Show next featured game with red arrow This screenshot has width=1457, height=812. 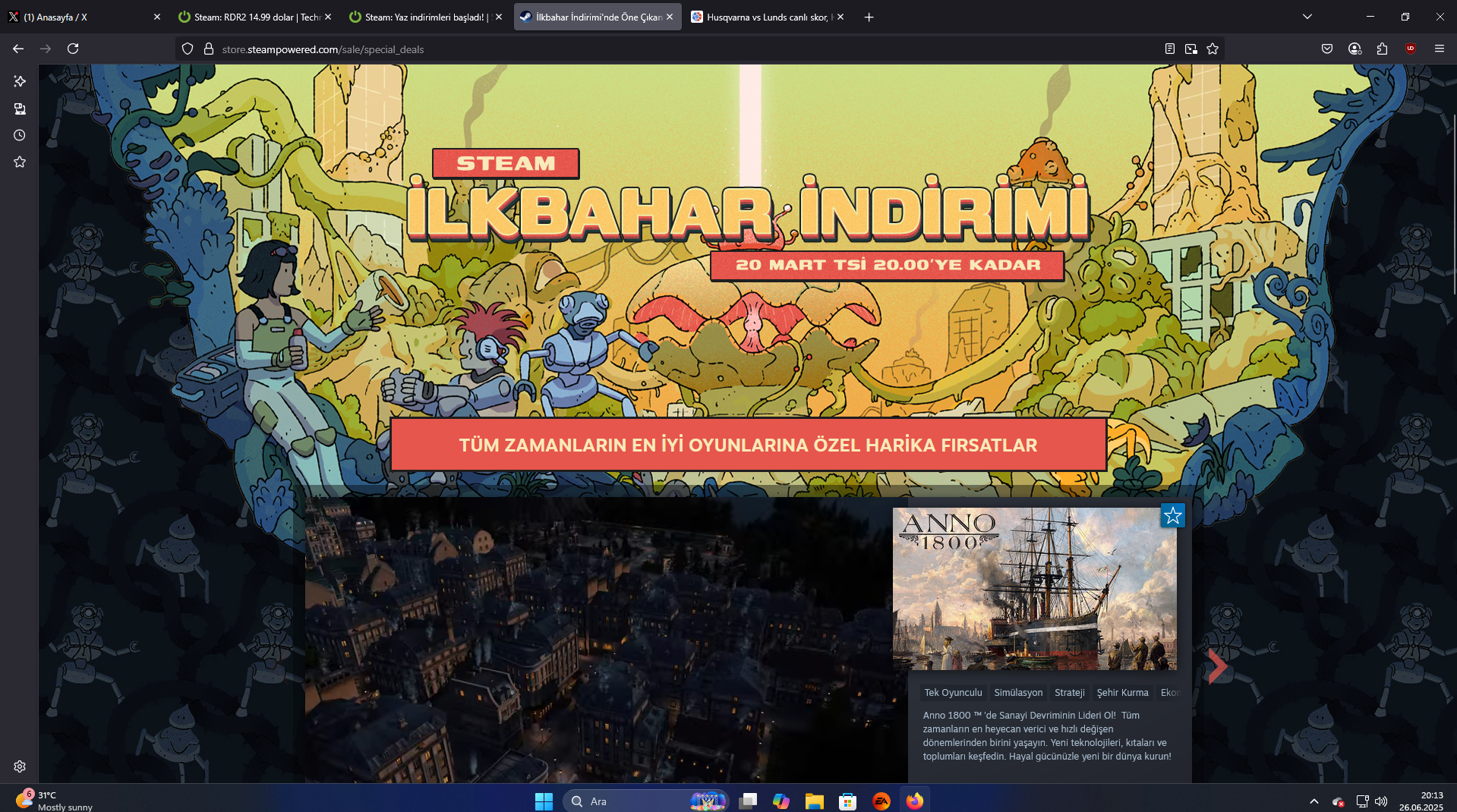1217,667
